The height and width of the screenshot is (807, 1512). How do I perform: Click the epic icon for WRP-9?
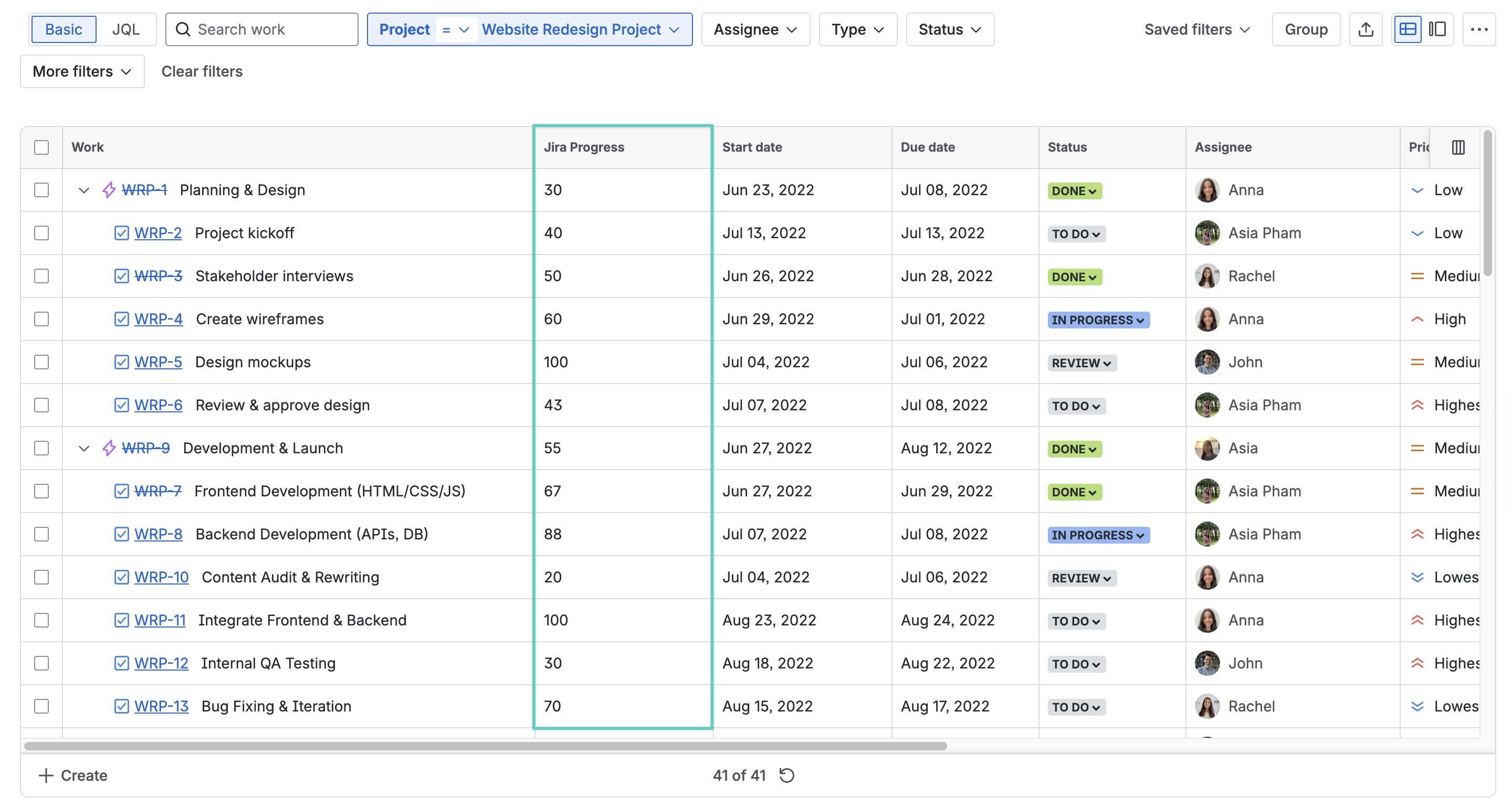pyautogui.click(x=109, y=448)
